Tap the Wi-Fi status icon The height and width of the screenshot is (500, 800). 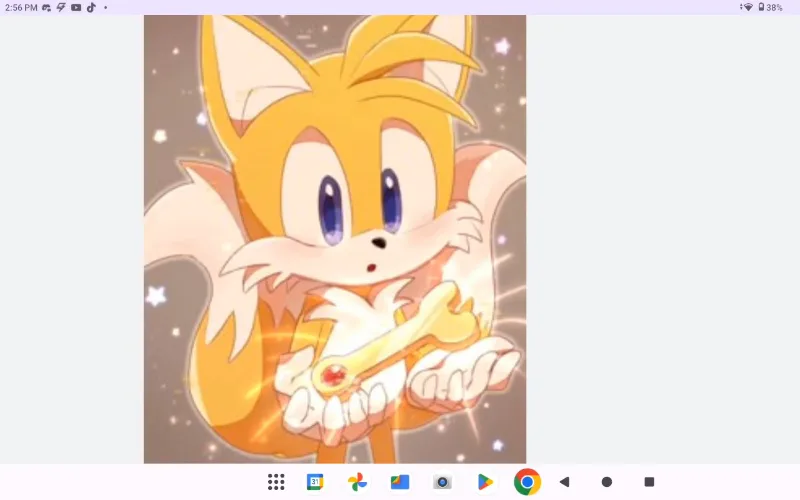tap(747, 7)
